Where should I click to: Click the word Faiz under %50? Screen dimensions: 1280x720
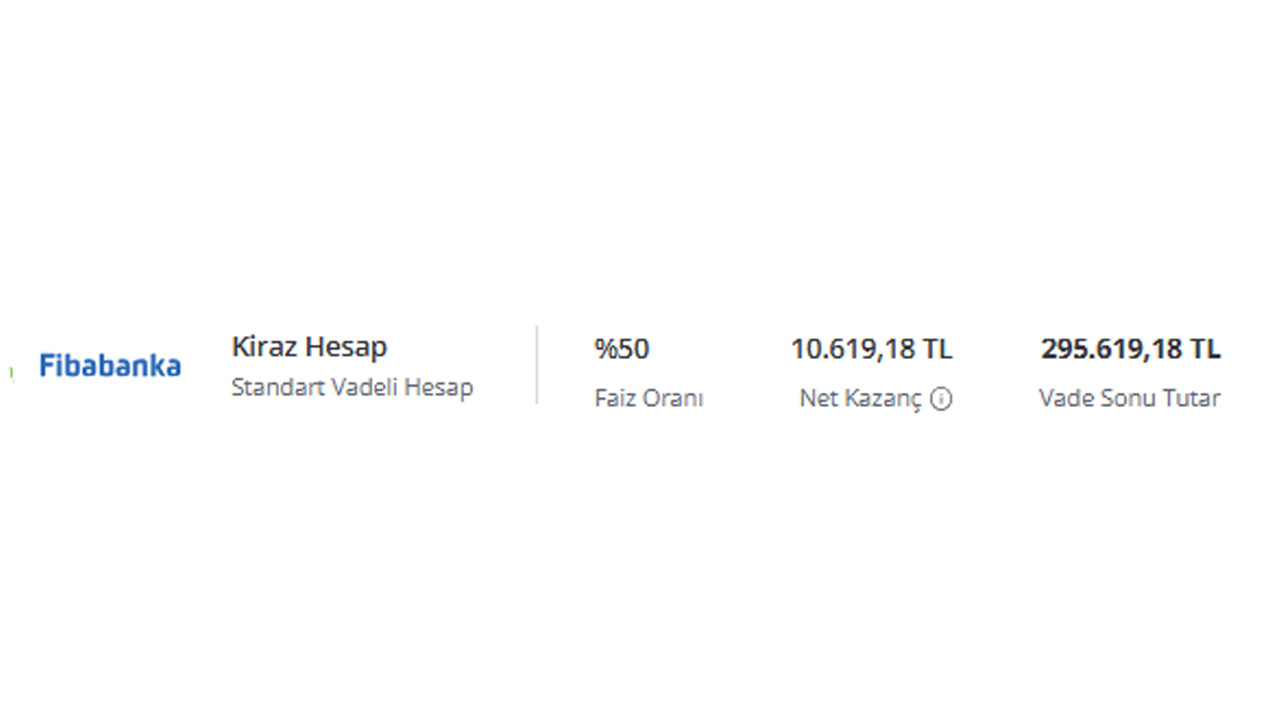click(613, 398)
